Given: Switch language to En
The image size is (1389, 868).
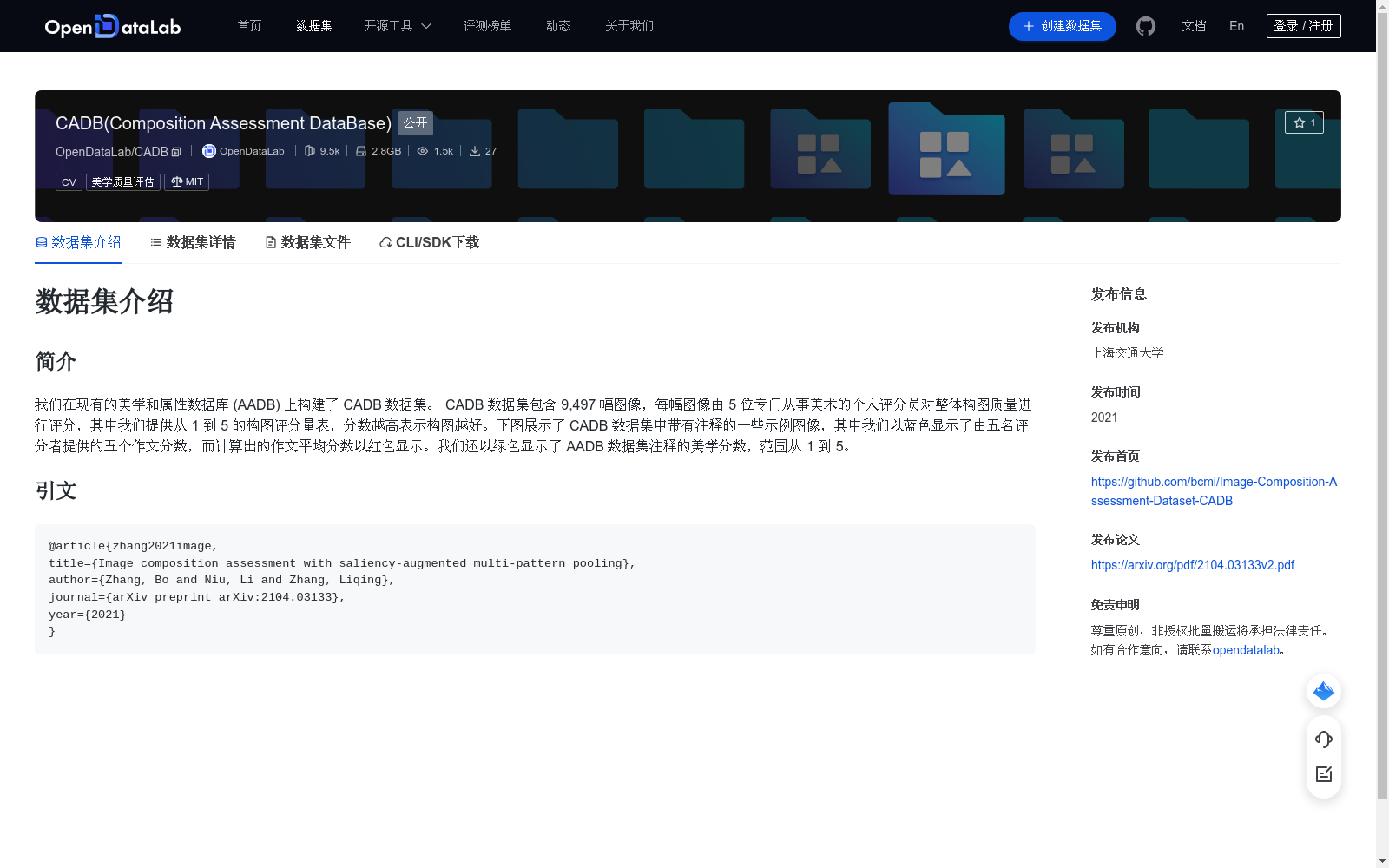Looking at the screenshot, I should (1236, 26).
